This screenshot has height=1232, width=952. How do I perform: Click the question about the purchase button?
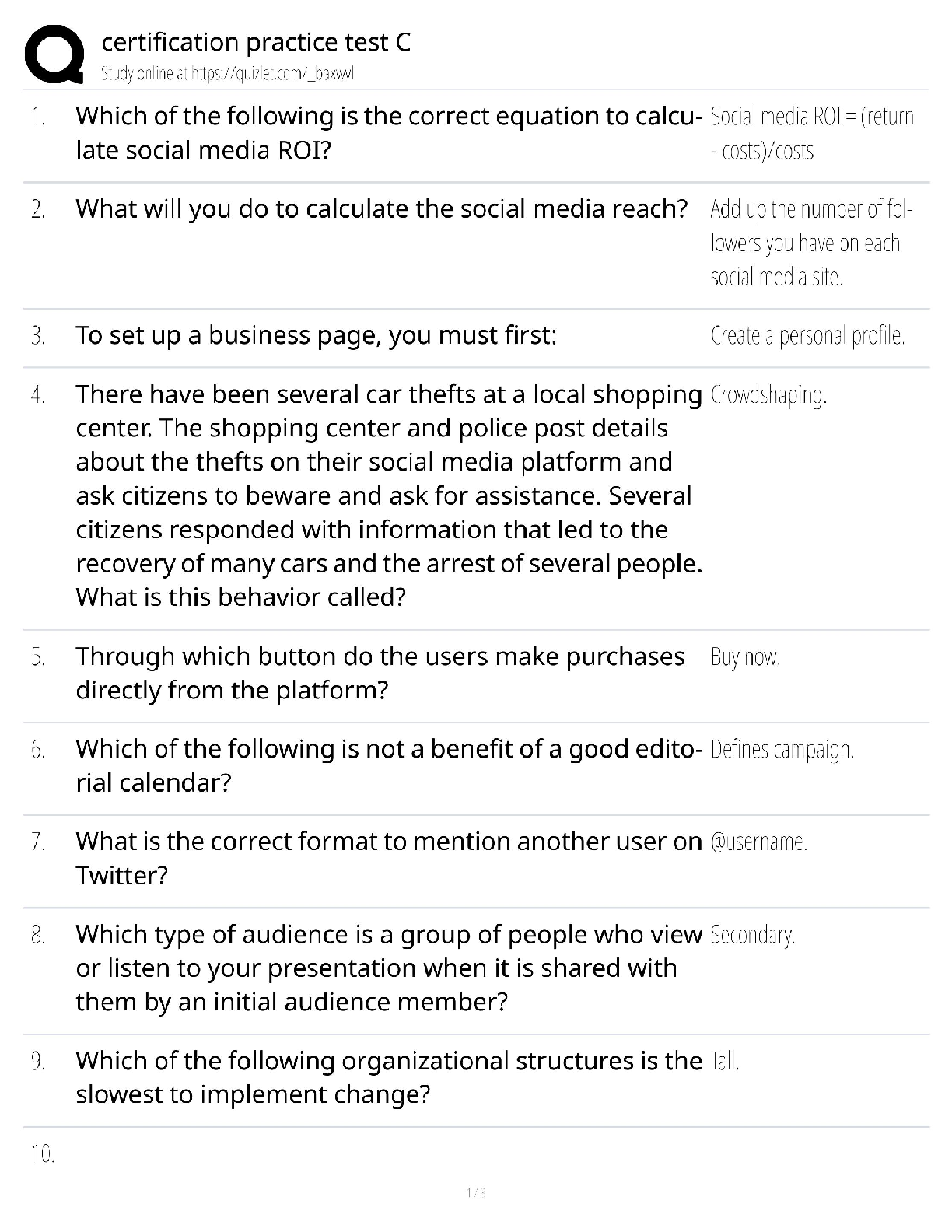(380, 673)
